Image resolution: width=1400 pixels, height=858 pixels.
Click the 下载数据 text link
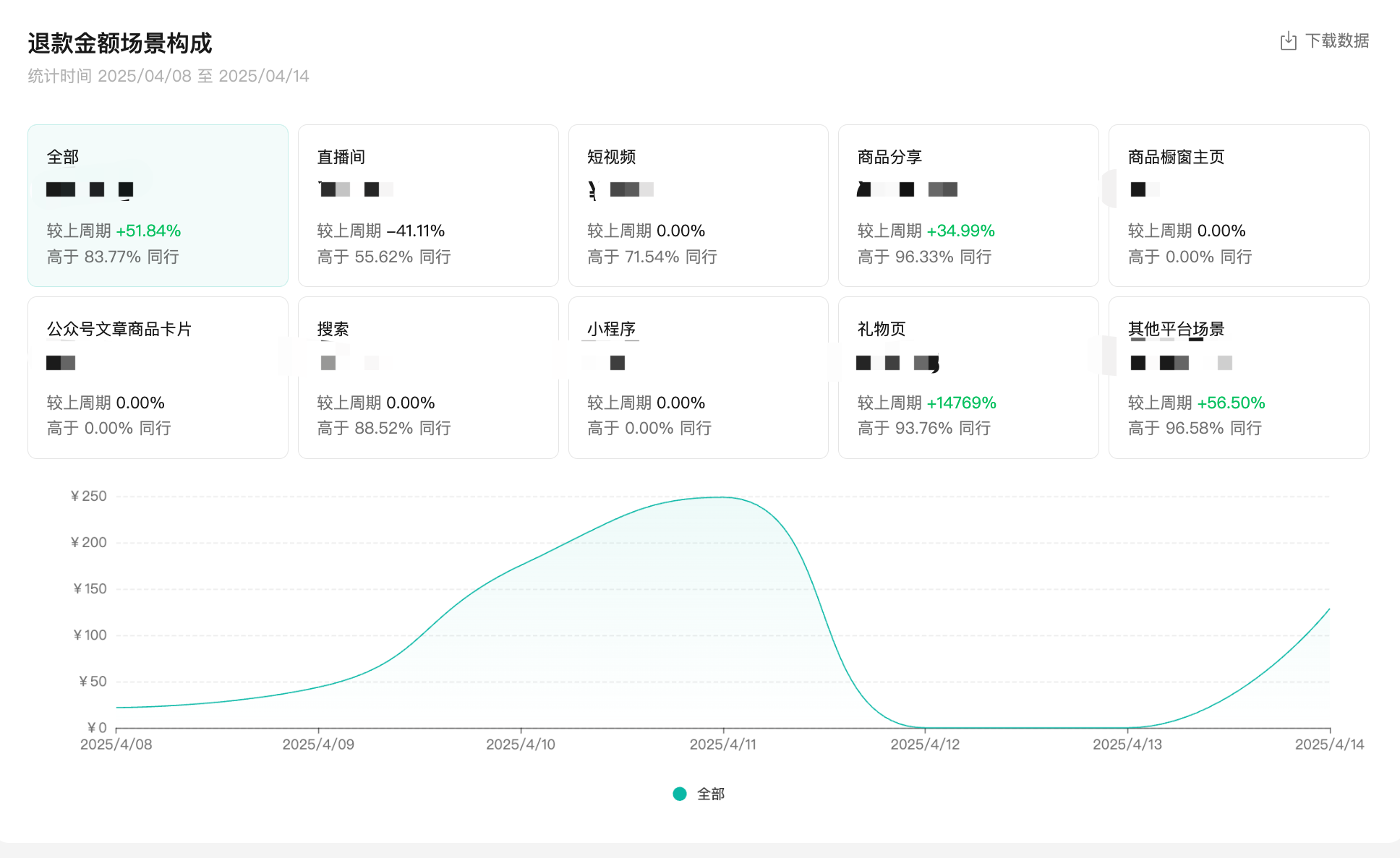1337,41
